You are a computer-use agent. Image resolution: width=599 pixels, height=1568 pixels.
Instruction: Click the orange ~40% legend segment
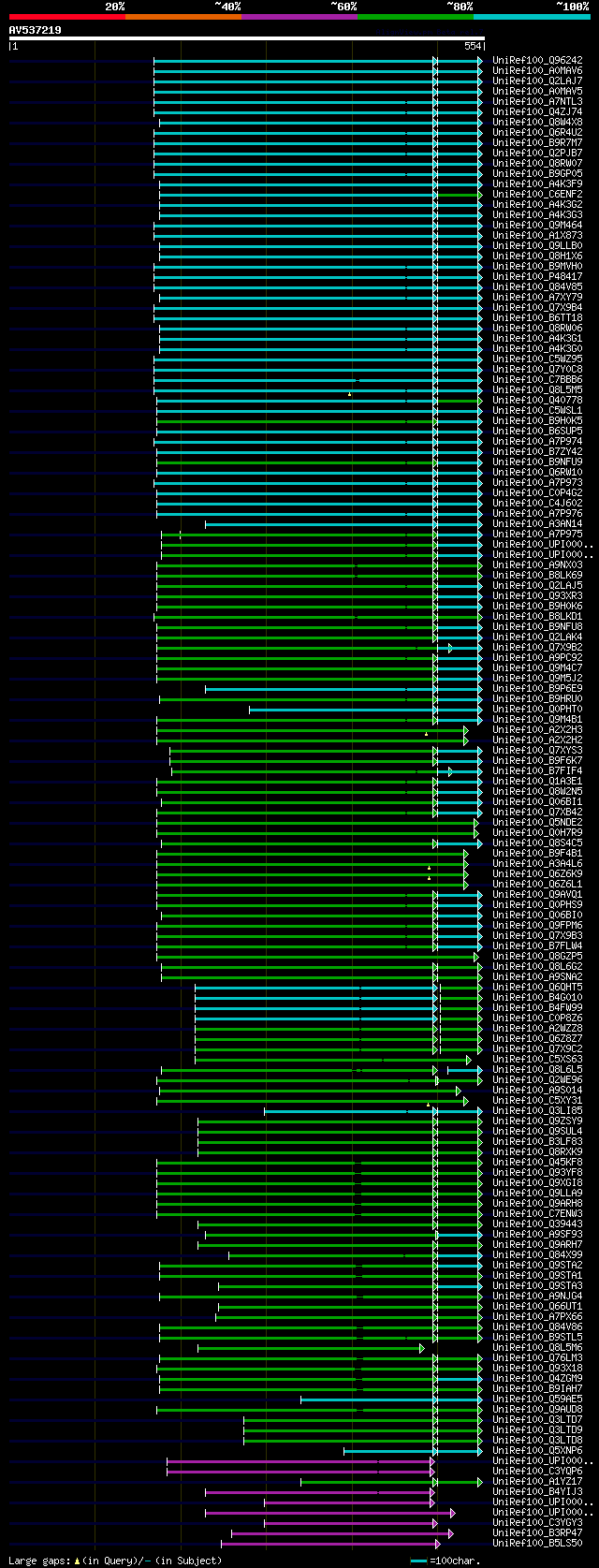tap(183, 17)
